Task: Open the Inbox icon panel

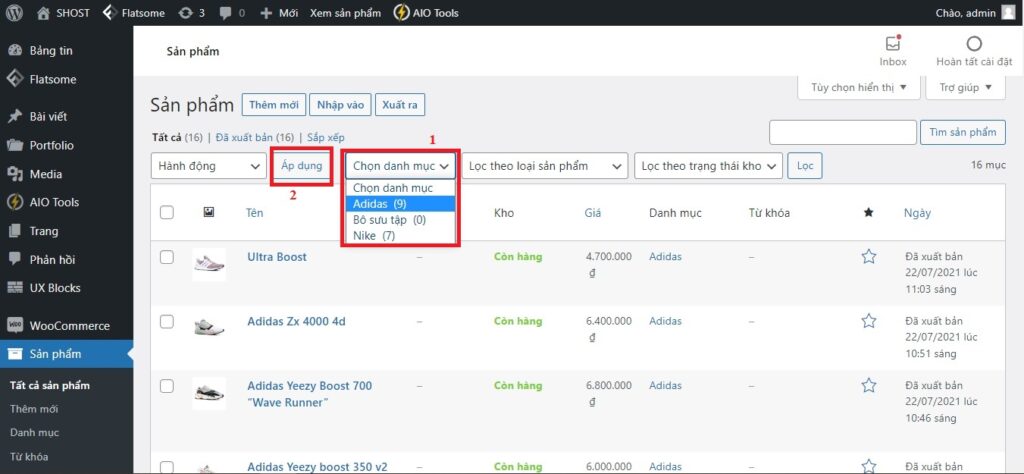Action: [x=892, y=44]
